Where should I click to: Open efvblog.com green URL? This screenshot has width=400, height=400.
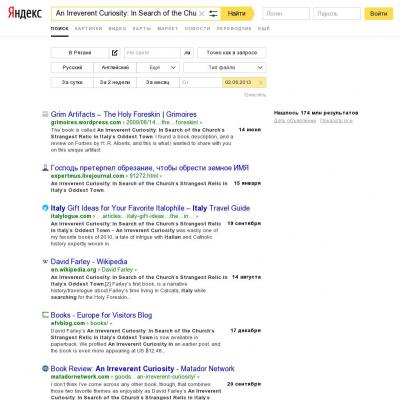68,323
